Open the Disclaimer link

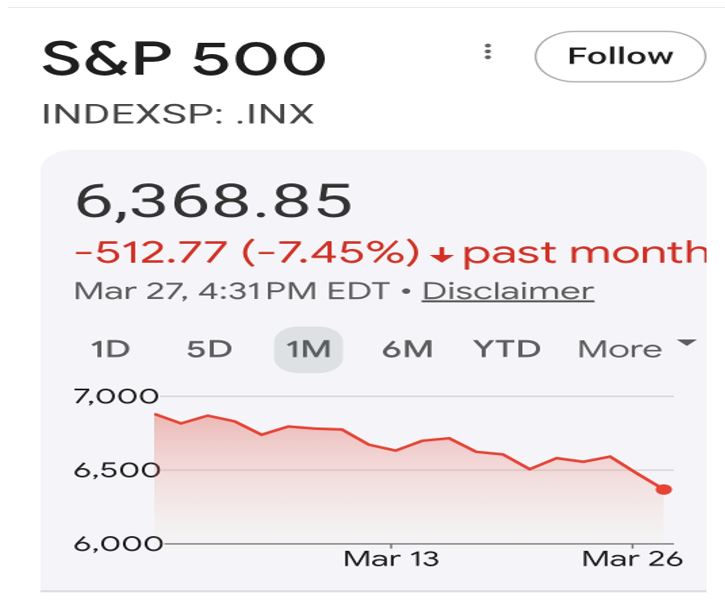[x=507, y=291]
